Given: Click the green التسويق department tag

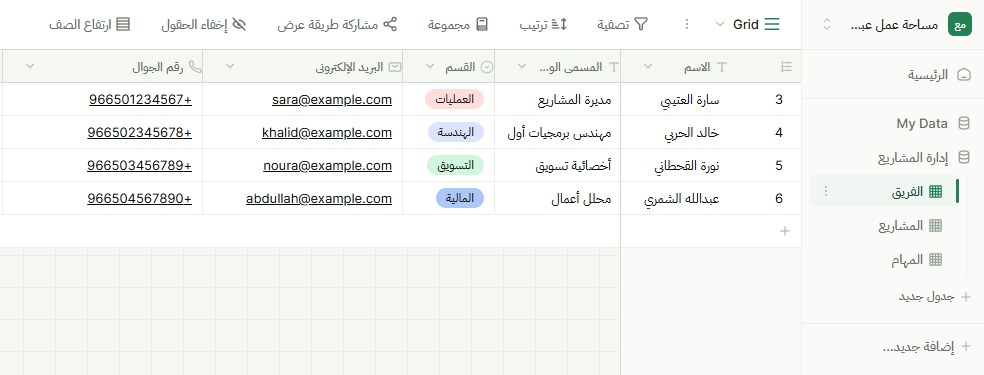Looking at the screenshot, I should [x=455, y=166].
